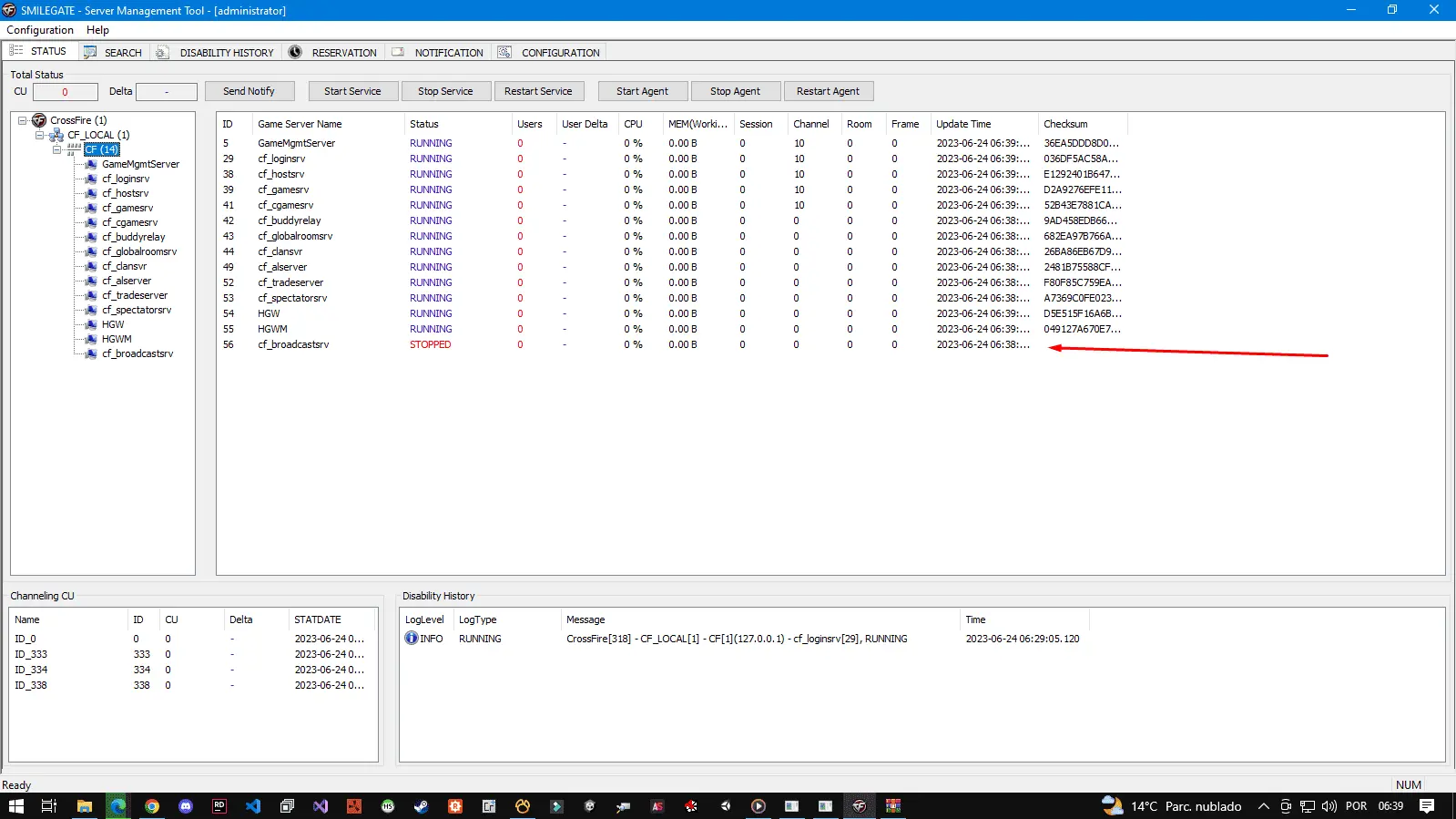Switch to the DISABILITY HISTORY tab
The width and height of the screenshot is (1456, 819).
pos(216,52)
